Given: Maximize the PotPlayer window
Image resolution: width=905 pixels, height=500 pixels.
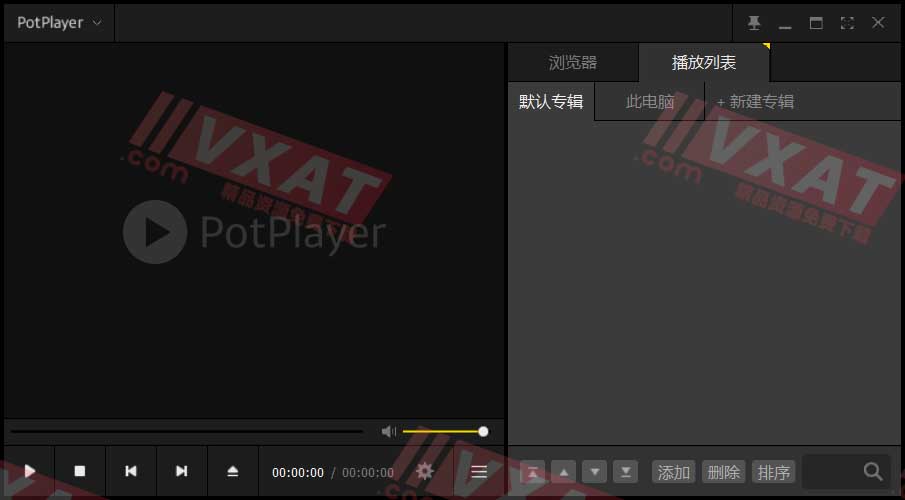Looking at the screenshot, I should (816, 23).
